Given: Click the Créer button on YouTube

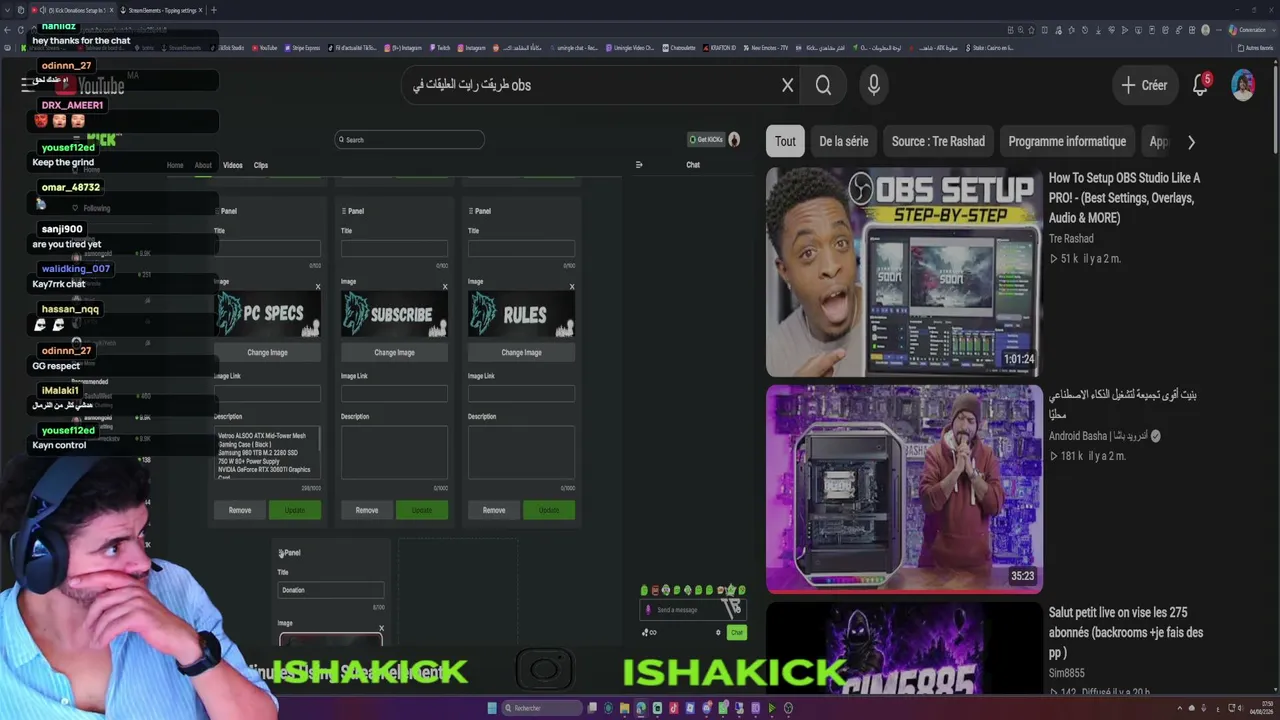Looking at the screenshot, I should click(1144, 85).
